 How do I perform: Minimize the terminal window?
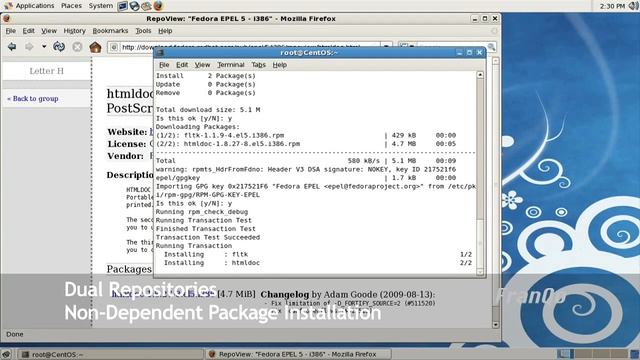[x=460, y=52]
